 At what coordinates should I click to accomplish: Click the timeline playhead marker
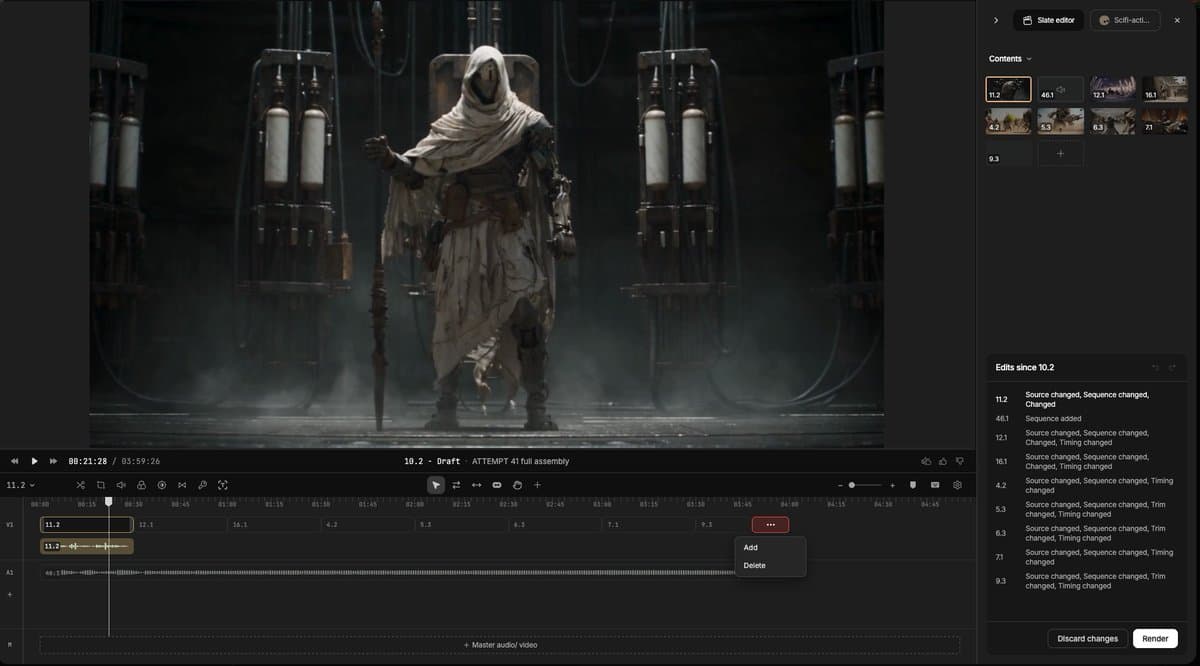[x=109, y=502]
